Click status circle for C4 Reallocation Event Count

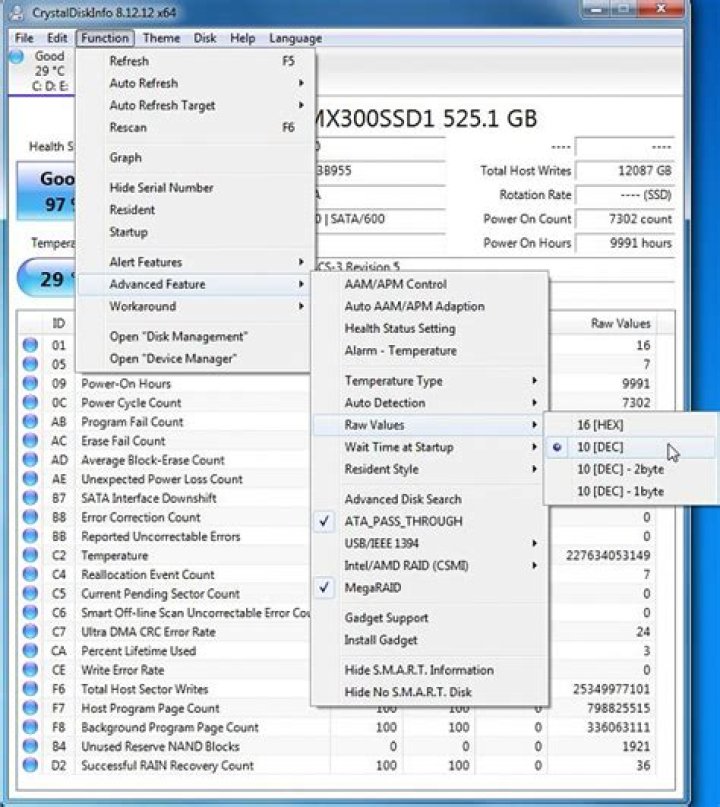[x=30, y=574]
